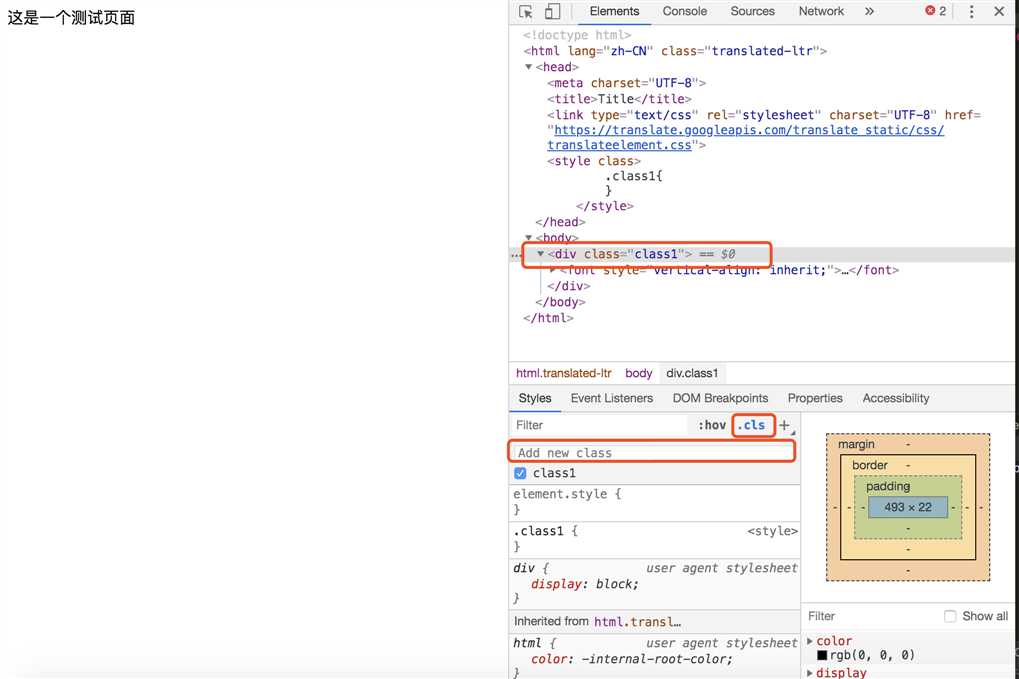Close the DevTools panel
1019x679 pixels.
coord(1000,12)
